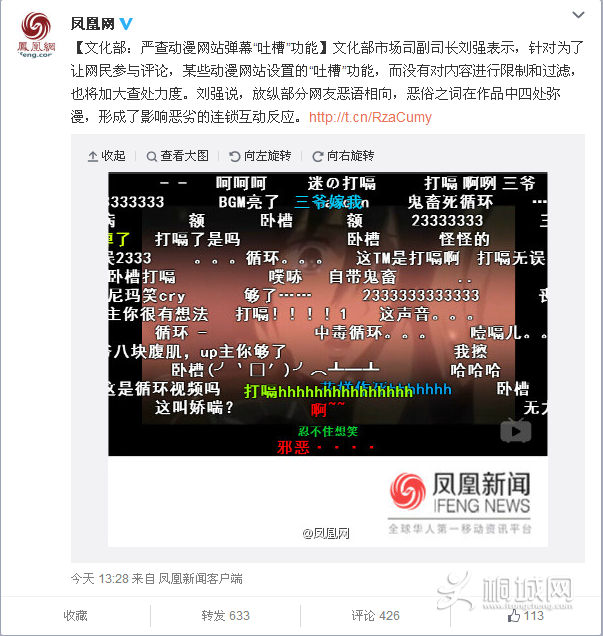Open the 凤凰新闻客户端 source link

coord(200,578)
